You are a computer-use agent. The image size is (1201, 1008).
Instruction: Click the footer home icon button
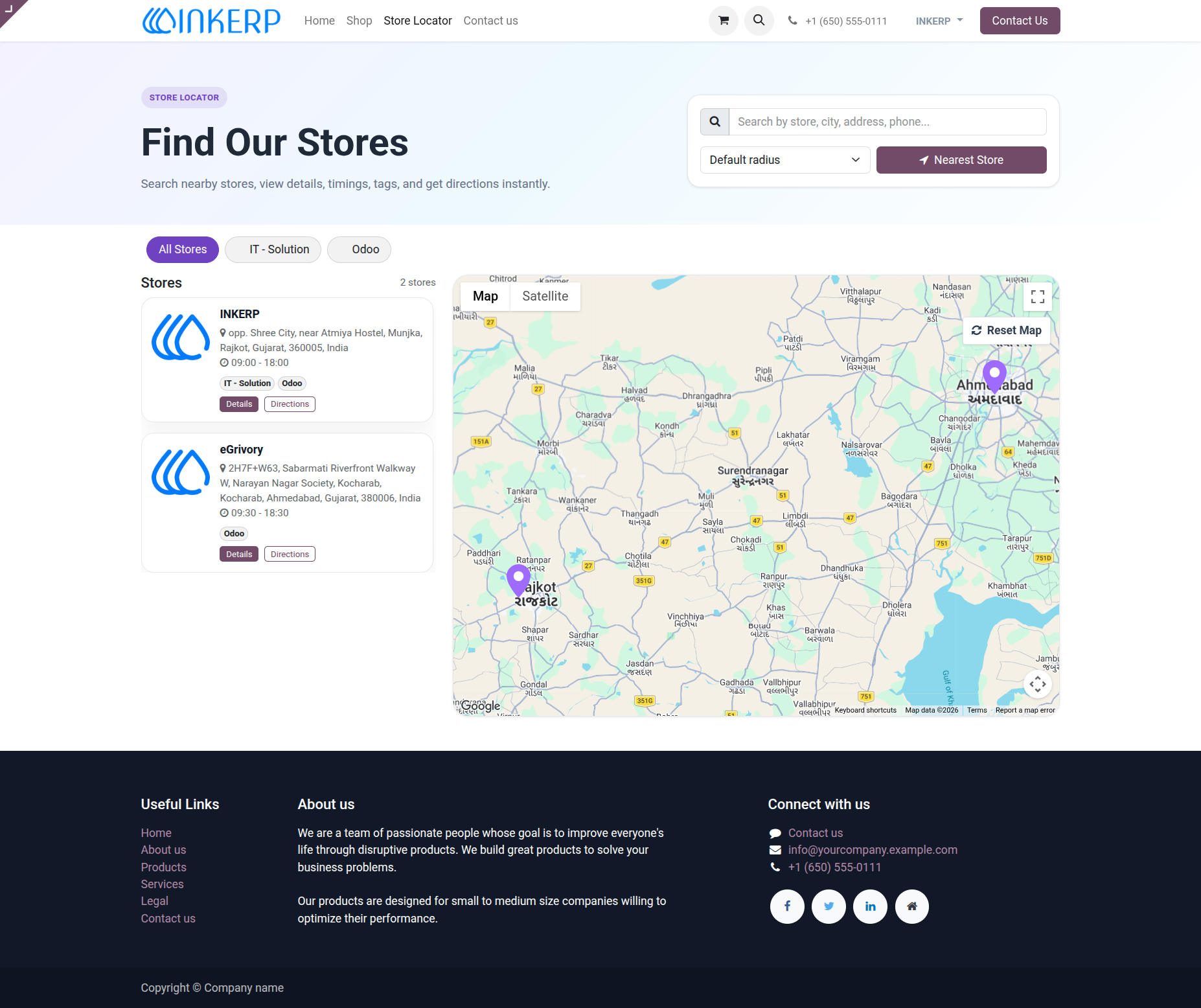click(911, 906)
